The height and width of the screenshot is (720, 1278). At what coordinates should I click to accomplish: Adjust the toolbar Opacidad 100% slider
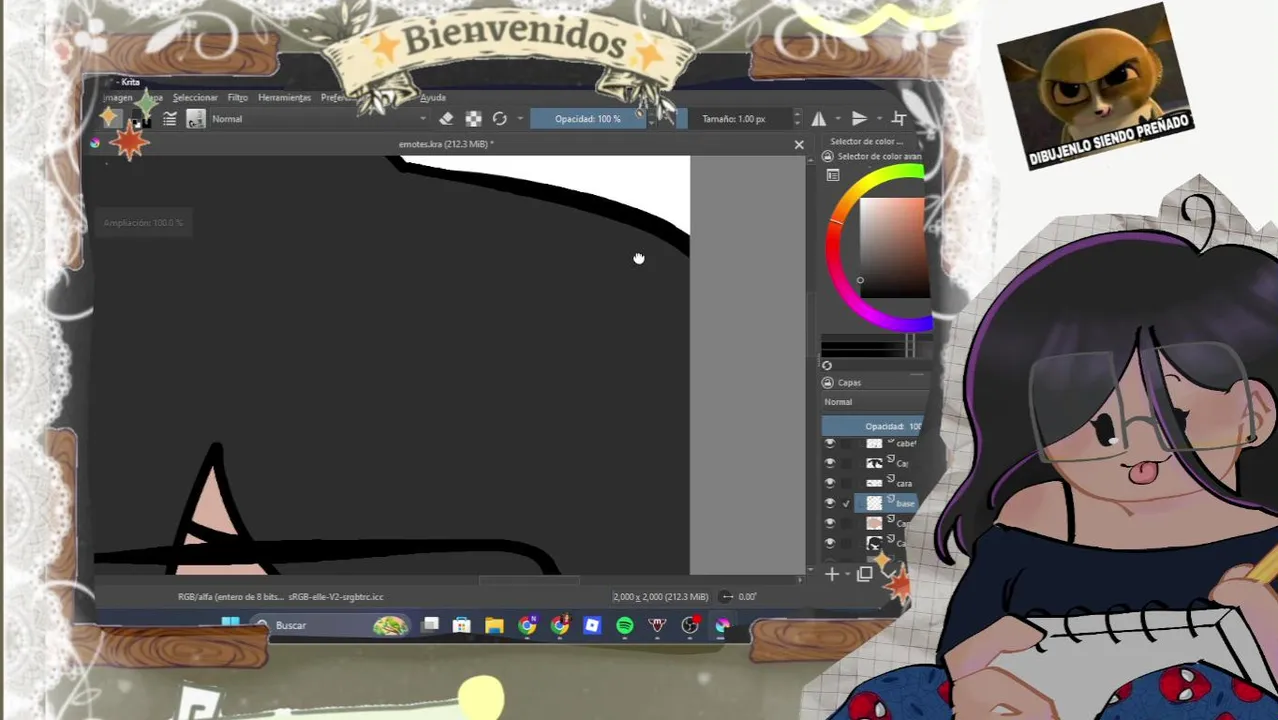coord(588,119)
